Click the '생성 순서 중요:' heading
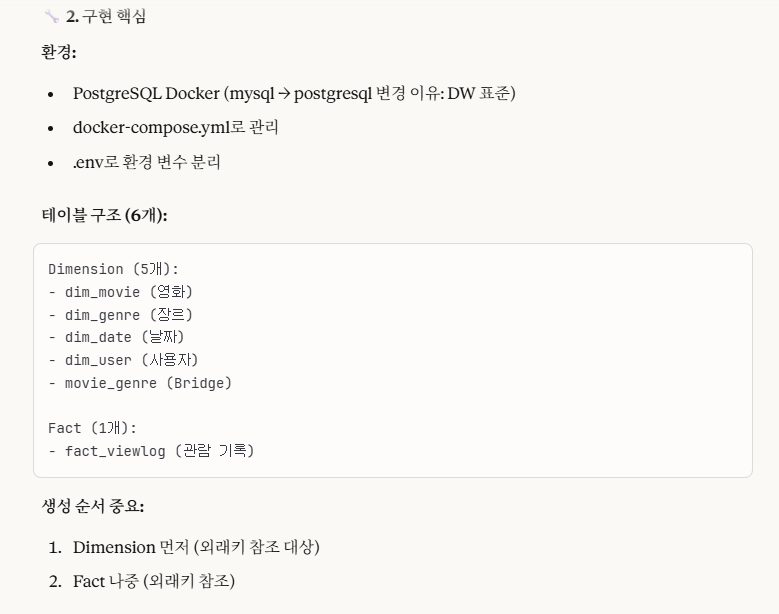Viewport: 779px width, 614px height. click(x=93, y=506)
